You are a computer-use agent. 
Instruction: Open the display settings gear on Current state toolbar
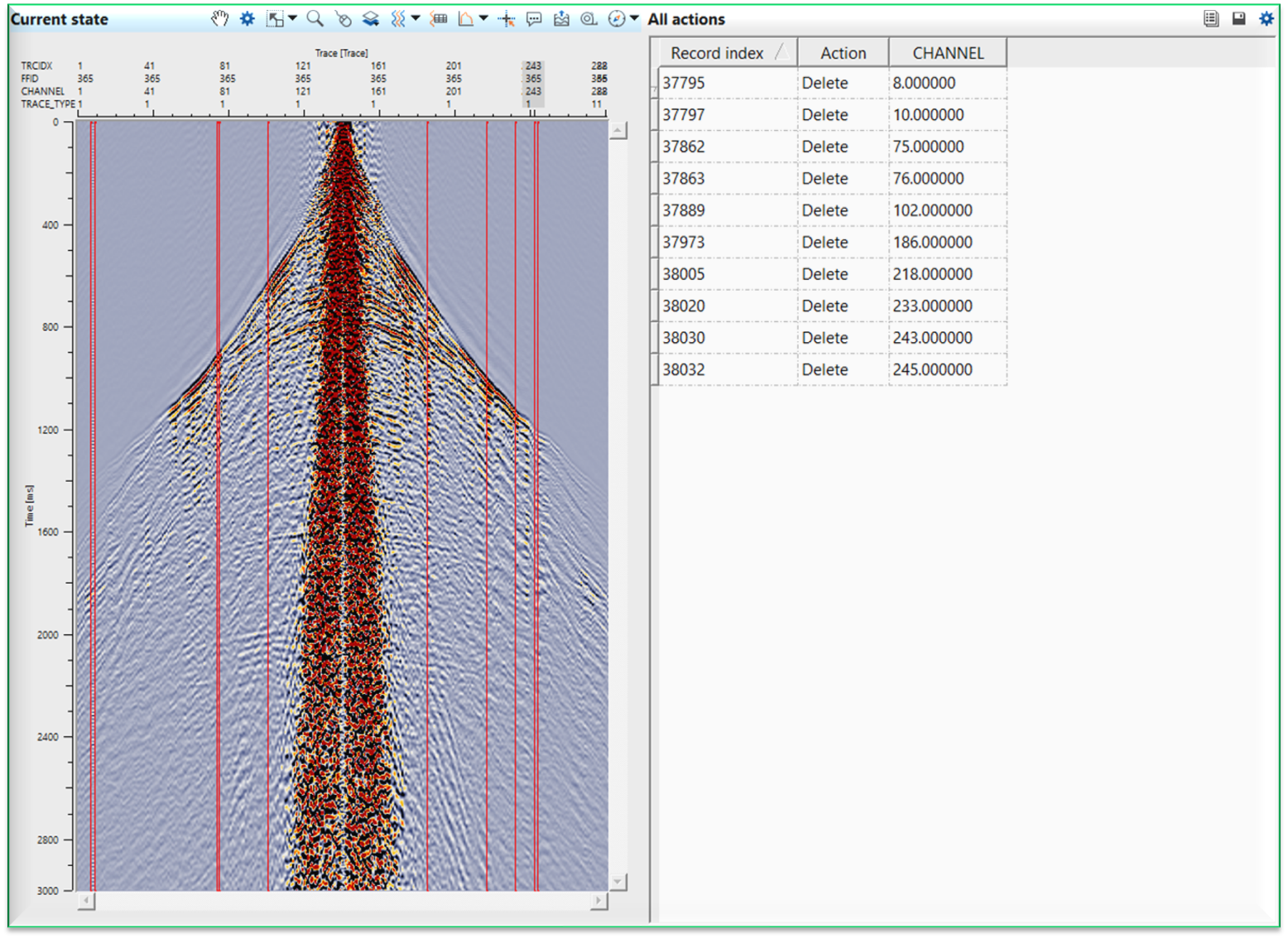pos(247,17)
